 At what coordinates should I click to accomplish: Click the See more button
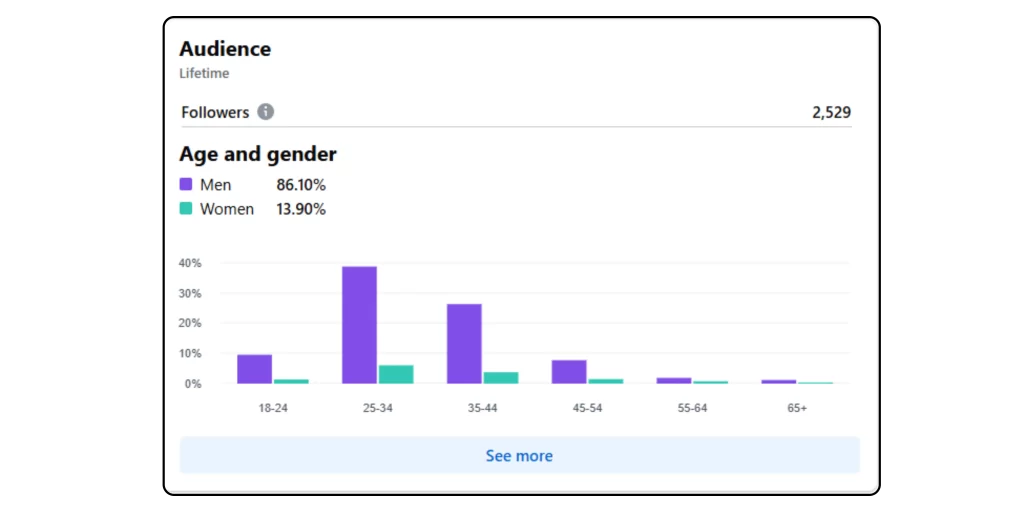coord(519,455)
